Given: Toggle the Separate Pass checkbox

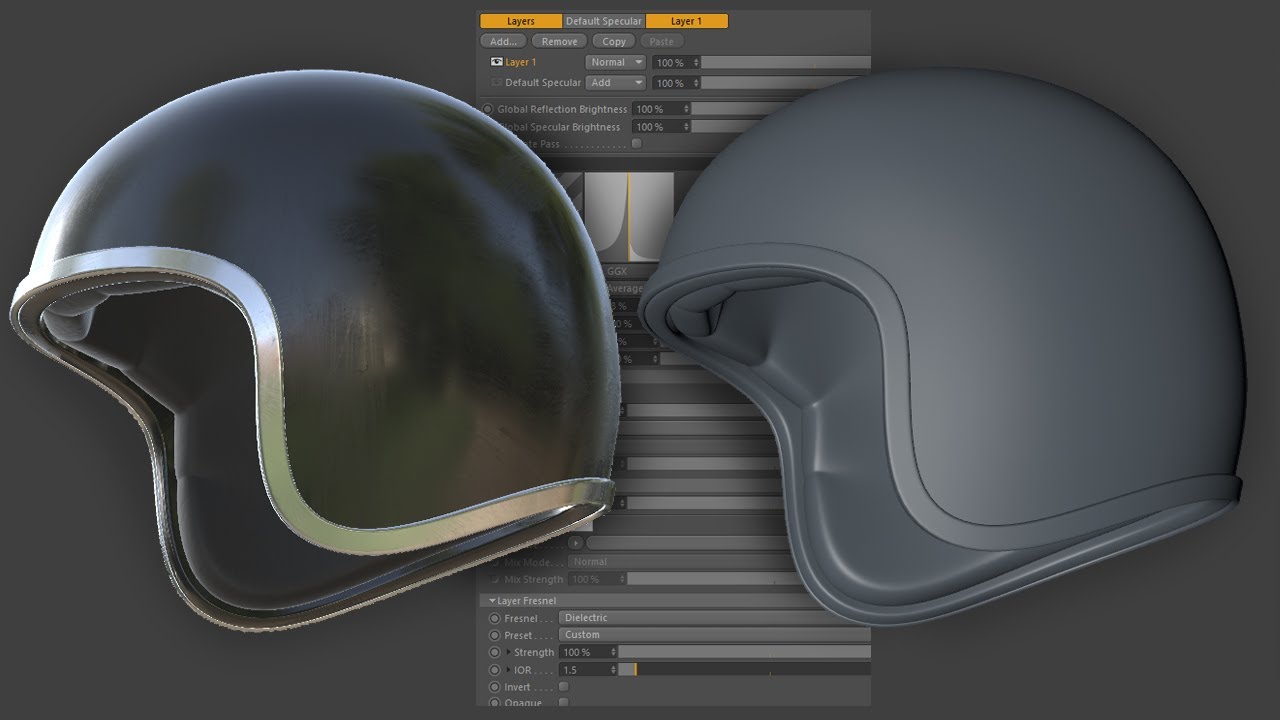Looking at the screenshot, I should point(636,144).
